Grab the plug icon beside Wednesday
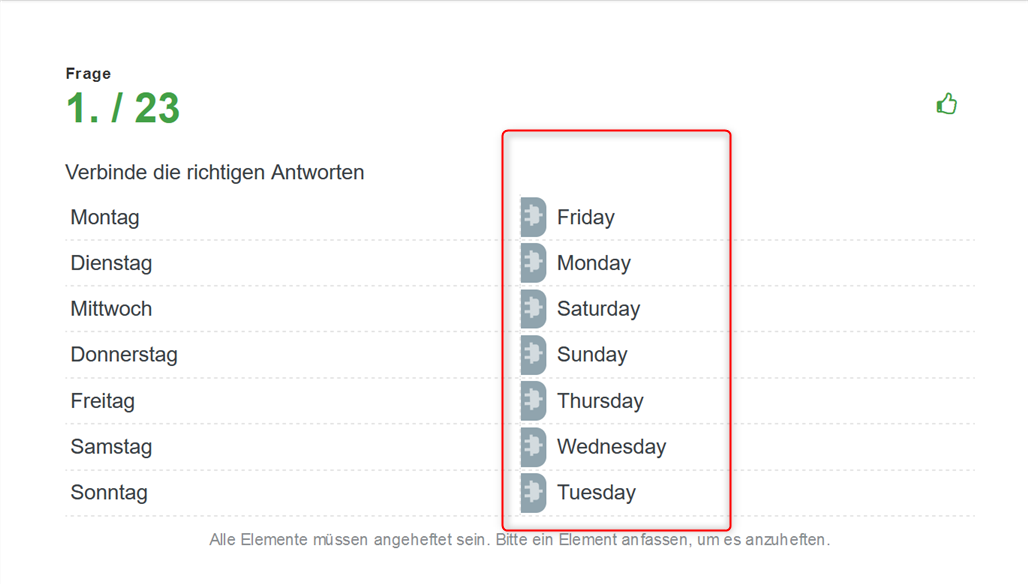The height and width of the screenshot is (584, 1028). [533, 446]
